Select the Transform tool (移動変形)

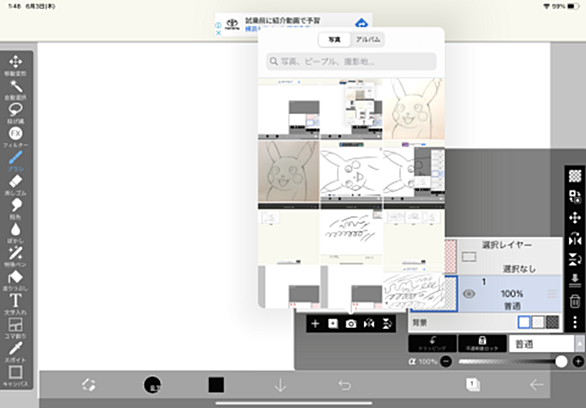point(15,65)
